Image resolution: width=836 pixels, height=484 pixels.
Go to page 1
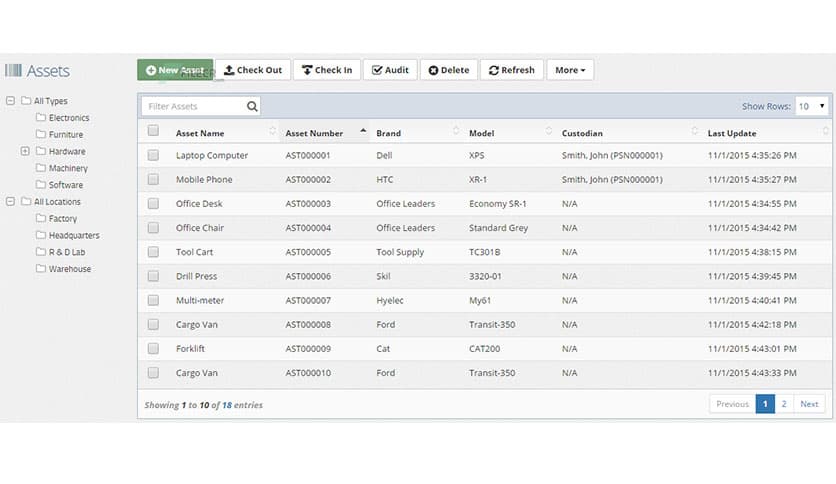[765, 404]
